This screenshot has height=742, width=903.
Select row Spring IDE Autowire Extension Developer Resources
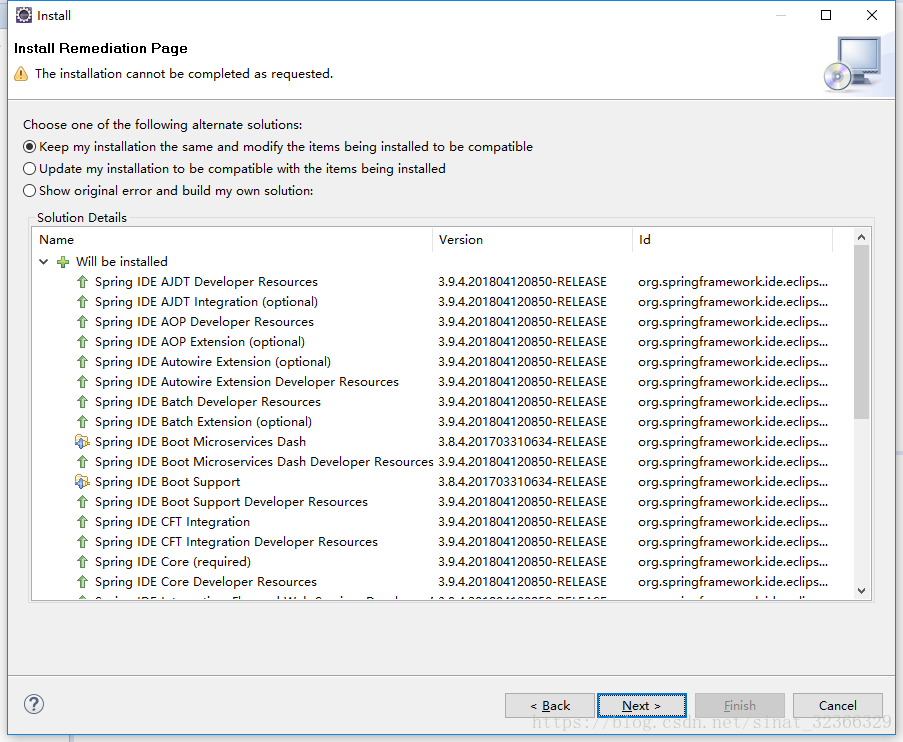point(442,382)
